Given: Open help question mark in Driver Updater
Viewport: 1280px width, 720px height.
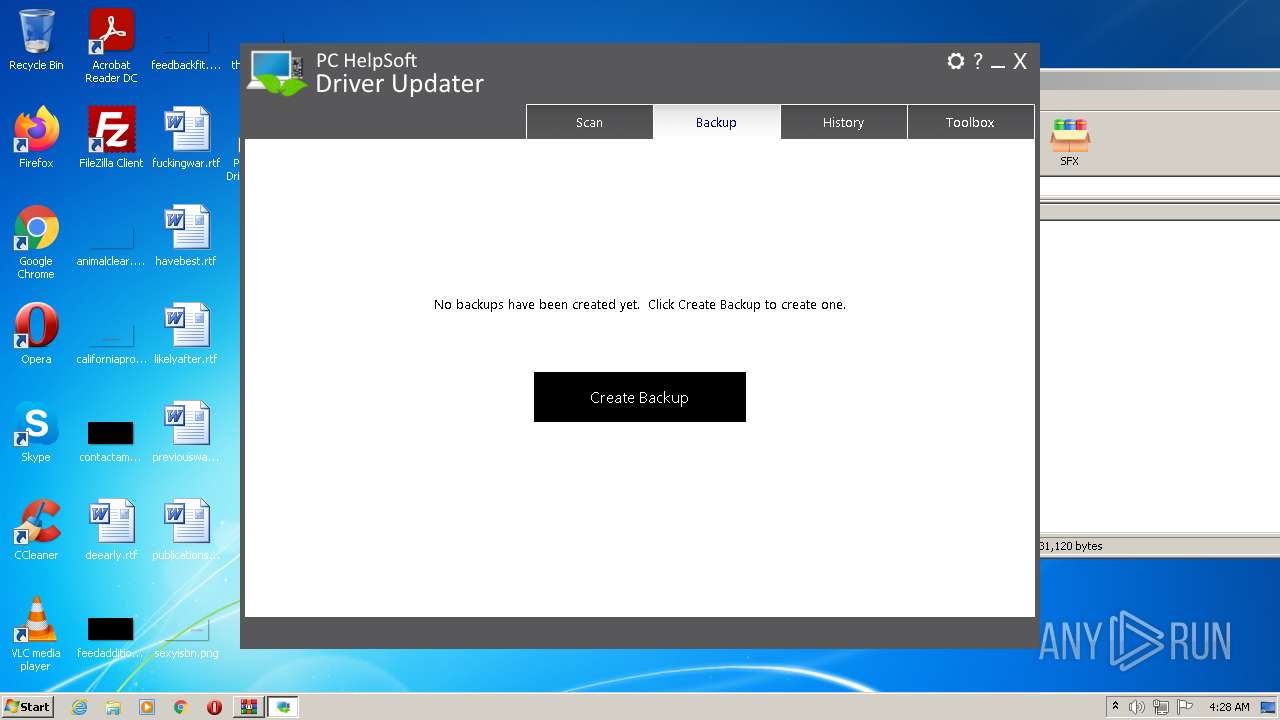Looking at the screenshot, I should click(x=978, y=61).
